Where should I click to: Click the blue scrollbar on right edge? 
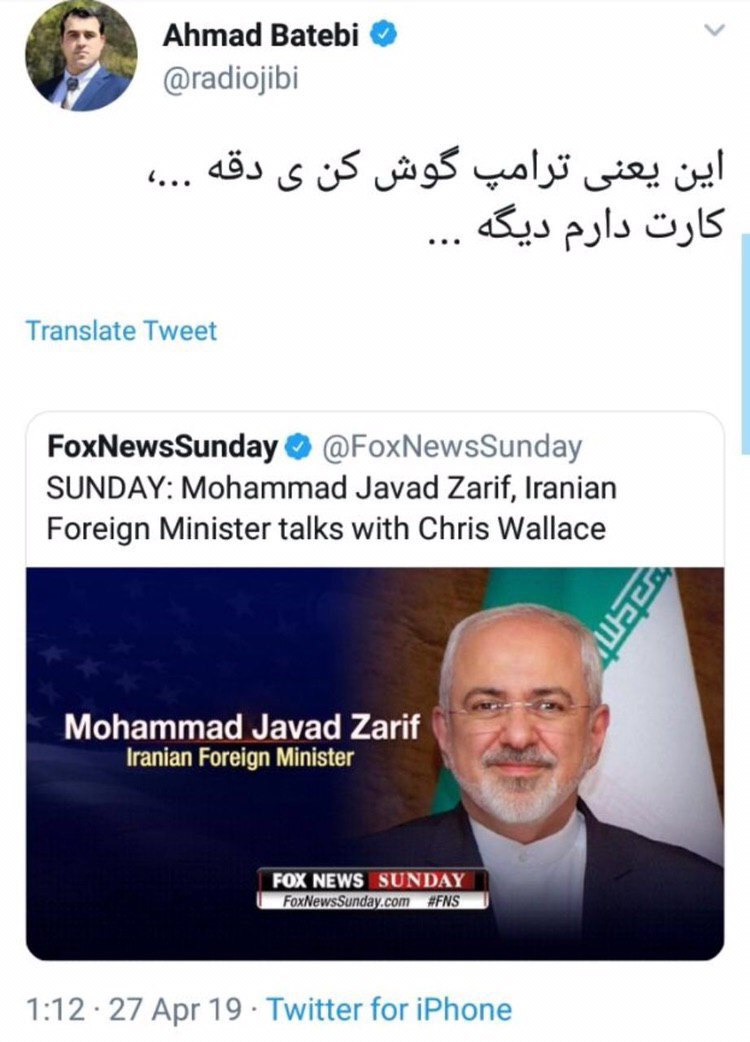(745, 344)
